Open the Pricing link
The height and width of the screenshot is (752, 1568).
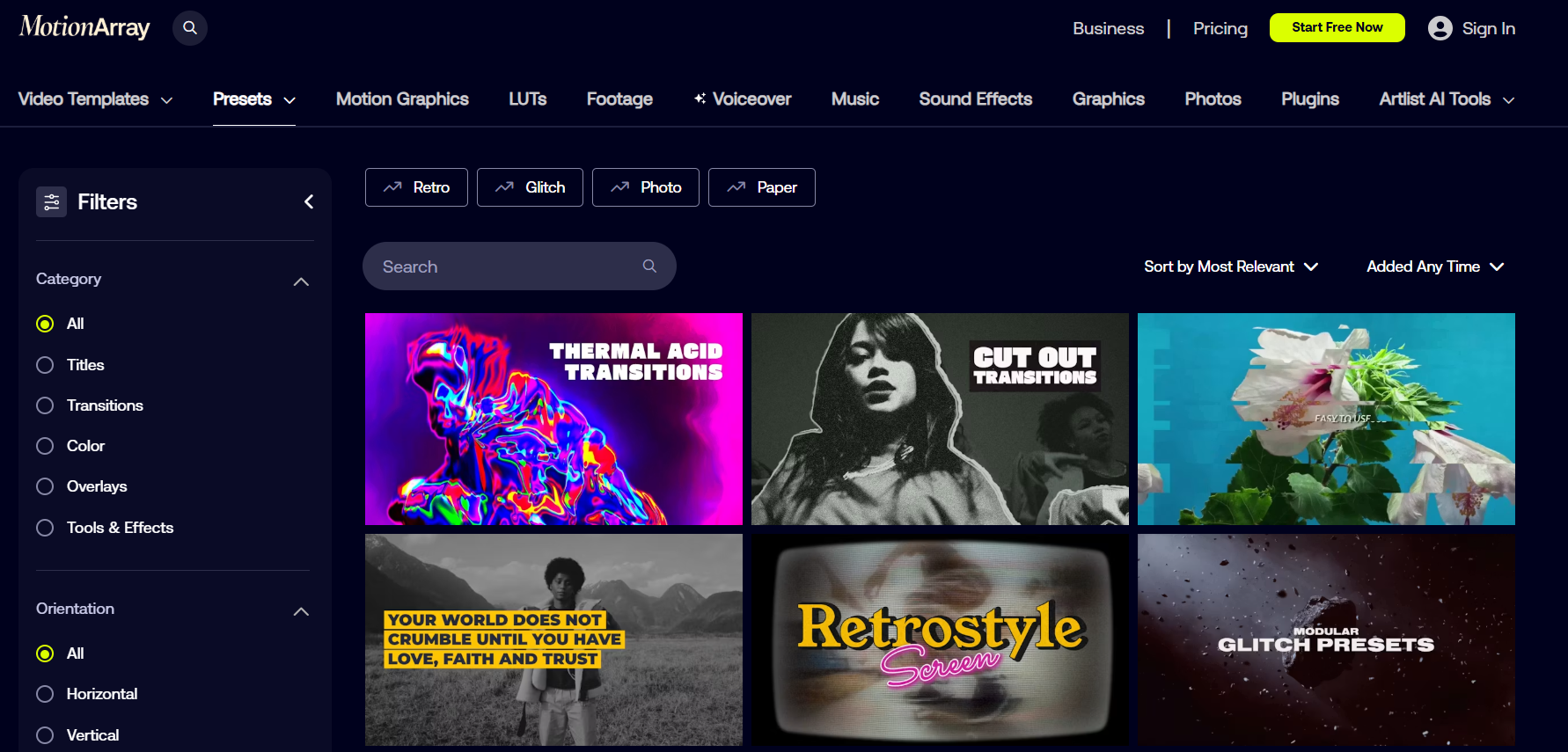point(1220,28)
